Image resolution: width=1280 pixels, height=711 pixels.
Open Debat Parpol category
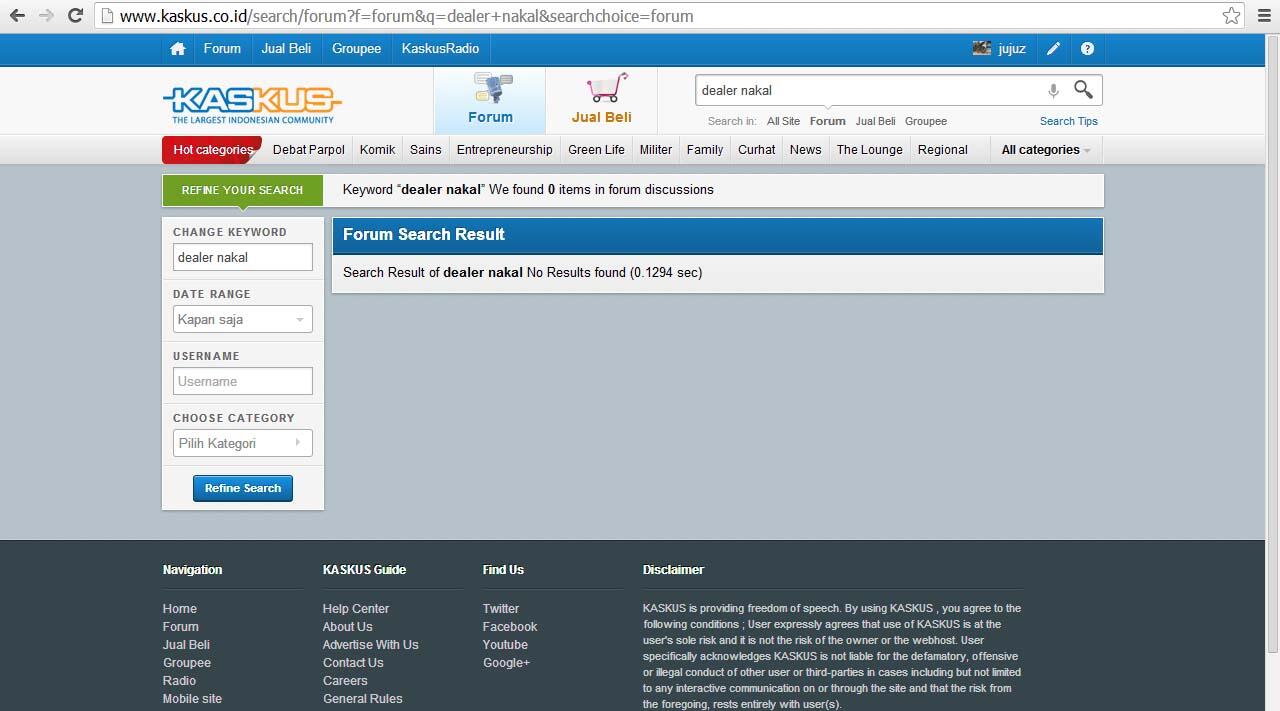click(309, 150)
